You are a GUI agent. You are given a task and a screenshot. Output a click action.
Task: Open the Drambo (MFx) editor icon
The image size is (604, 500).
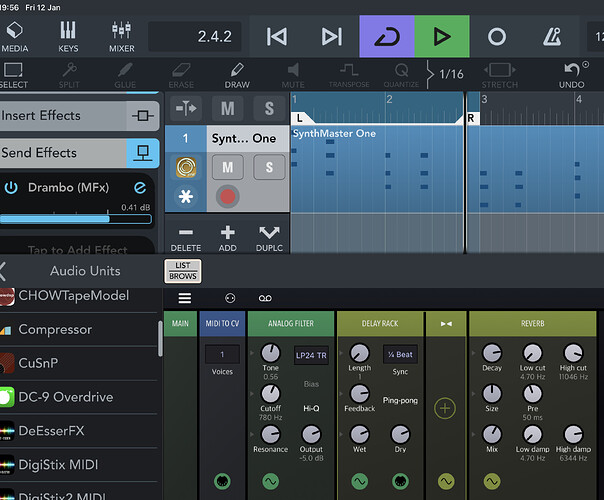pos(140,188)
